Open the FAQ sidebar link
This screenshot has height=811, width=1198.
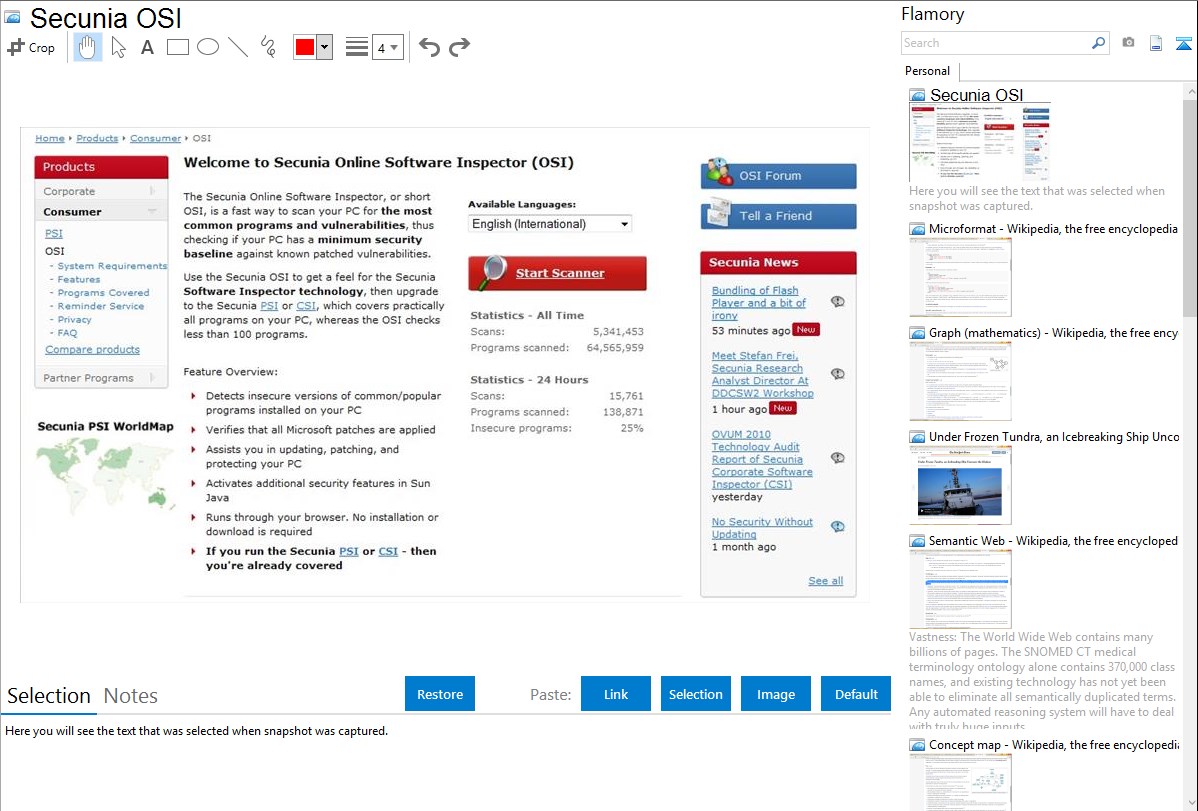[67, 333]
